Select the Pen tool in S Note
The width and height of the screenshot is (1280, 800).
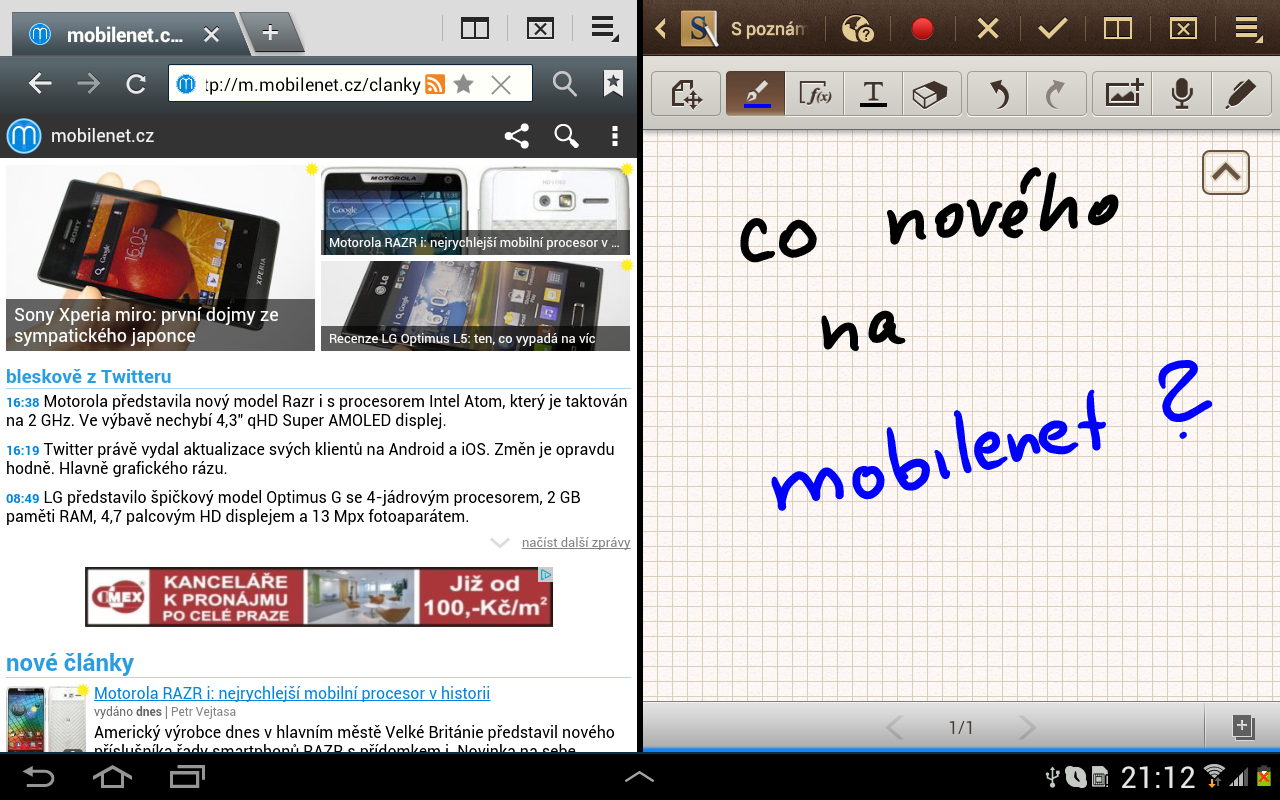point(754,93)
